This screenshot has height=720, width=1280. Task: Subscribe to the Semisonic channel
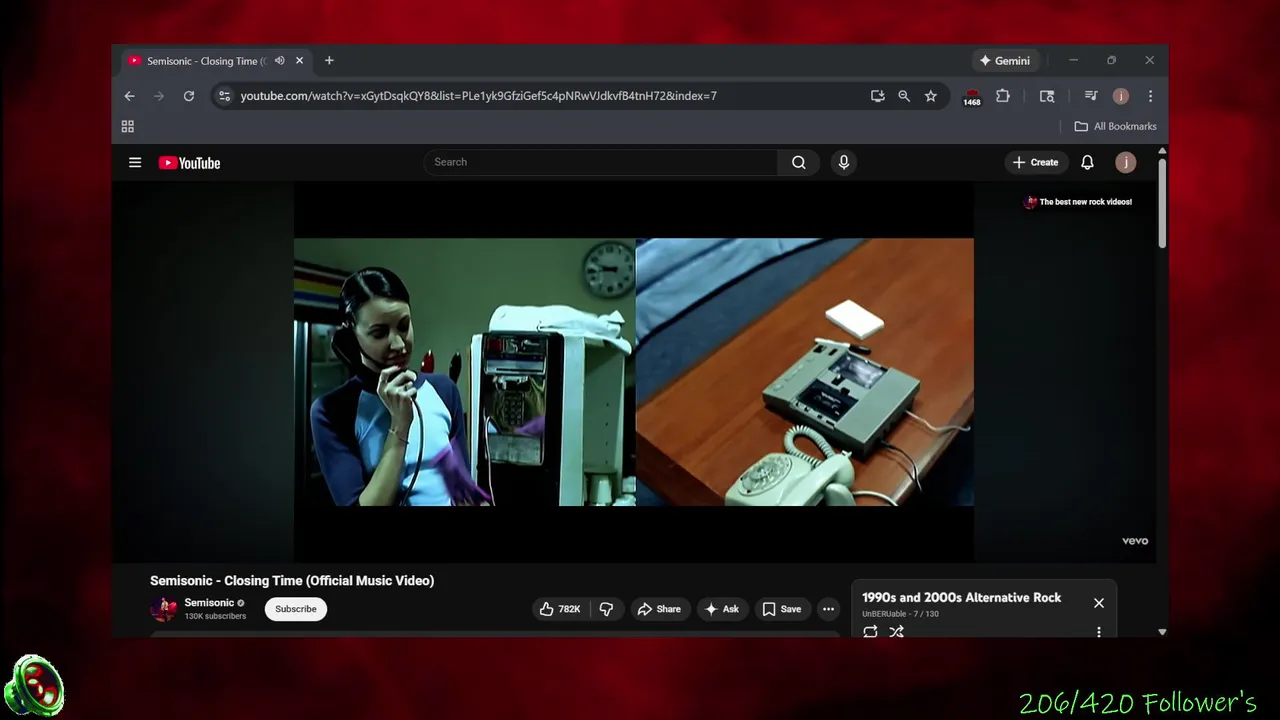pos(296,609)
